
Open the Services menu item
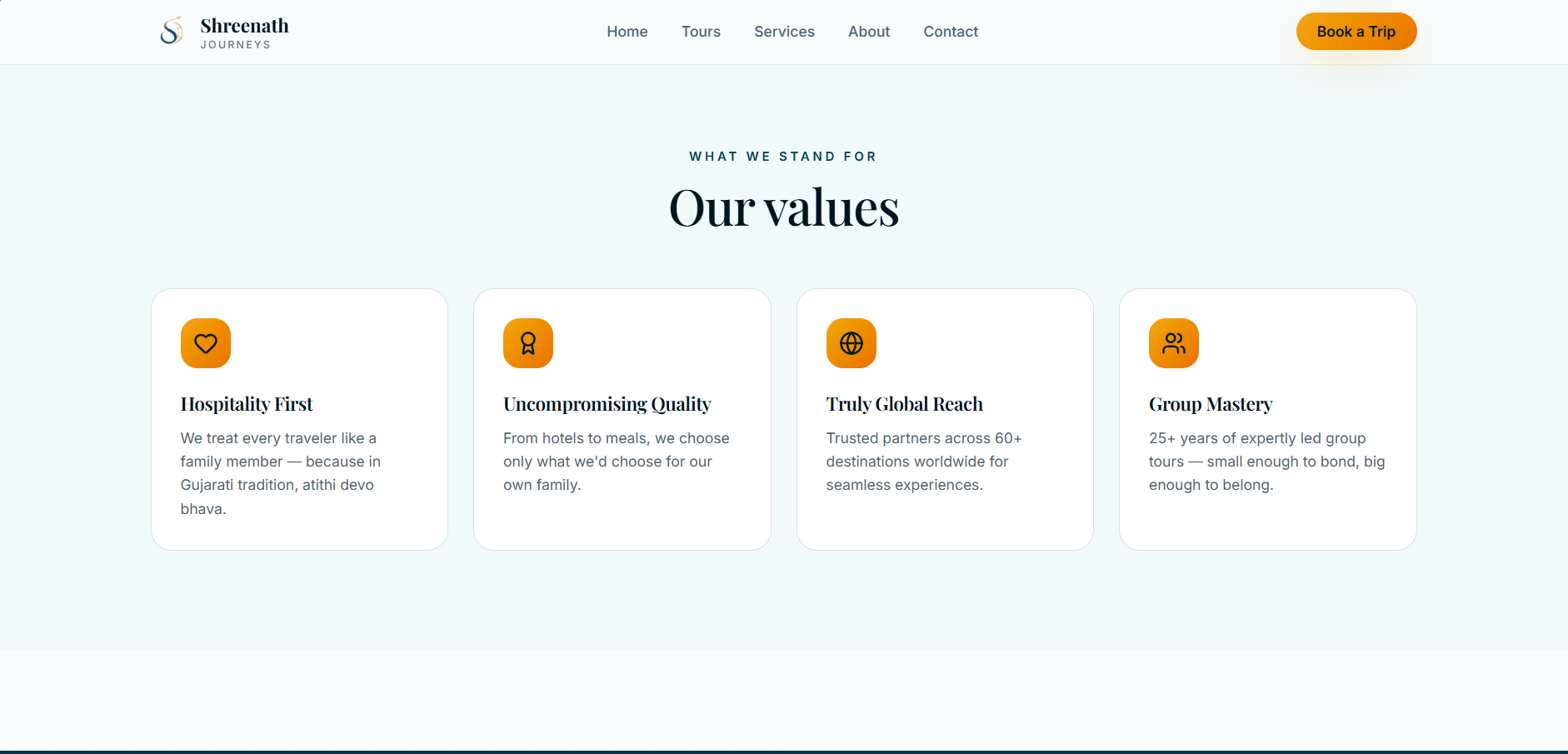[784, 32]
